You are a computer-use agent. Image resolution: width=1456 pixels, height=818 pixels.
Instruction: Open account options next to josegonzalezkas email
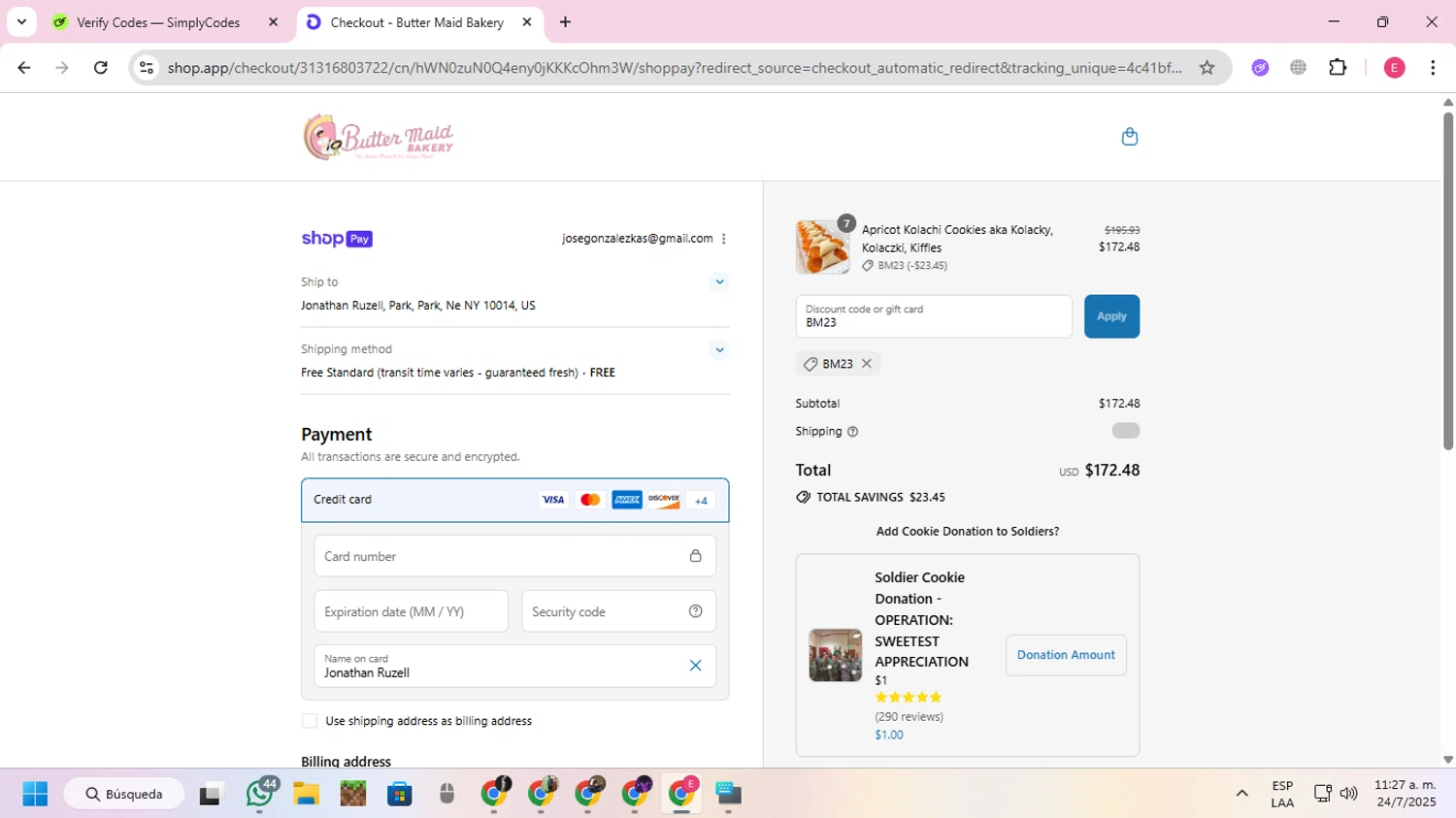point(723,239)
